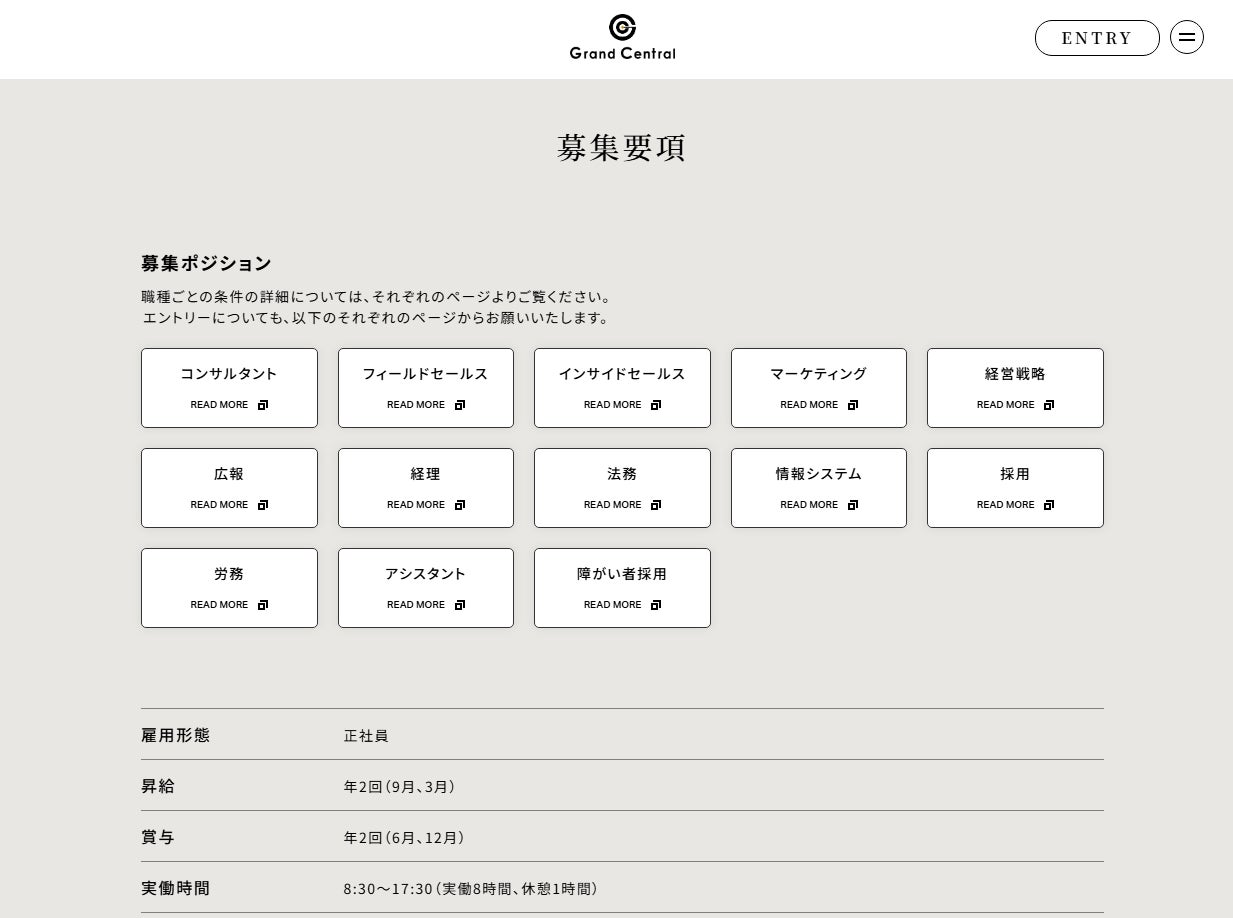
Task: Click external-link icon under 広報
Action: (263, 505)
